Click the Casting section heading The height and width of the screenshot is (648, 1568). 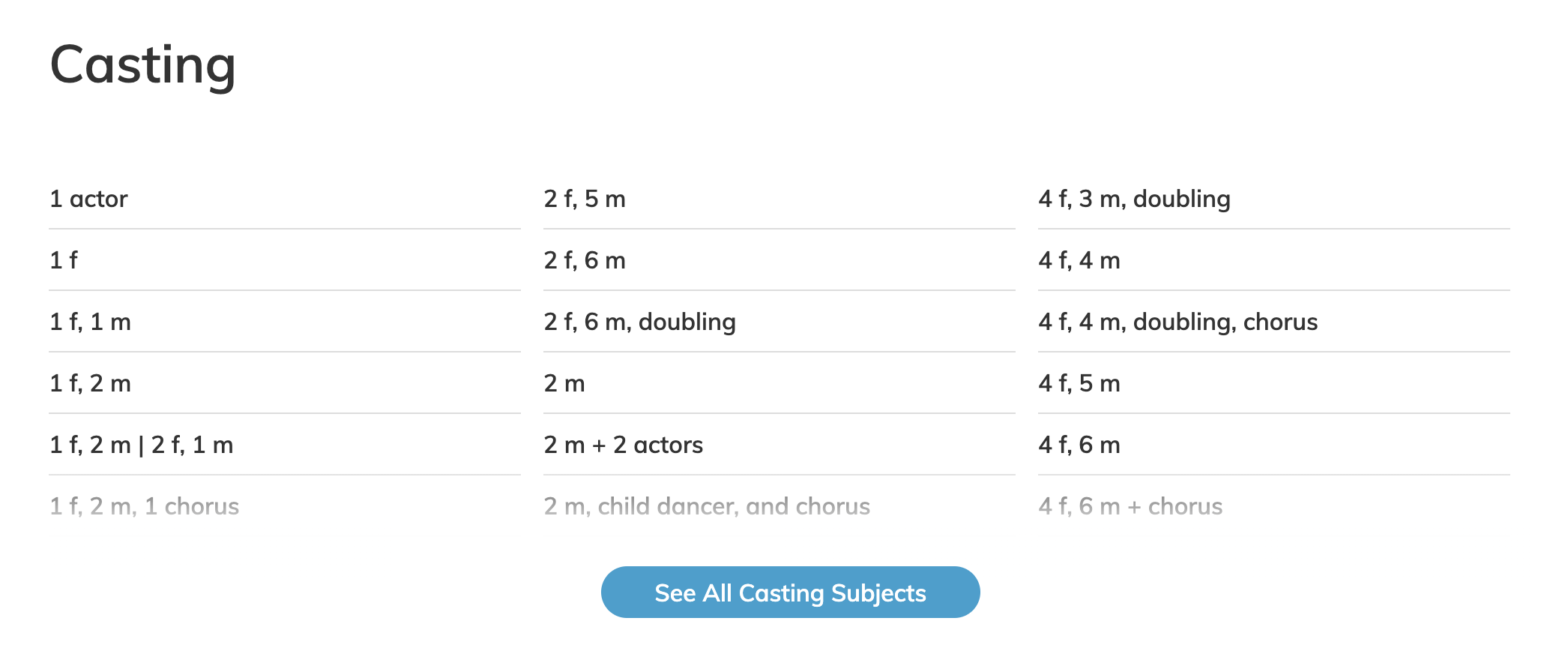coord(142,66)
